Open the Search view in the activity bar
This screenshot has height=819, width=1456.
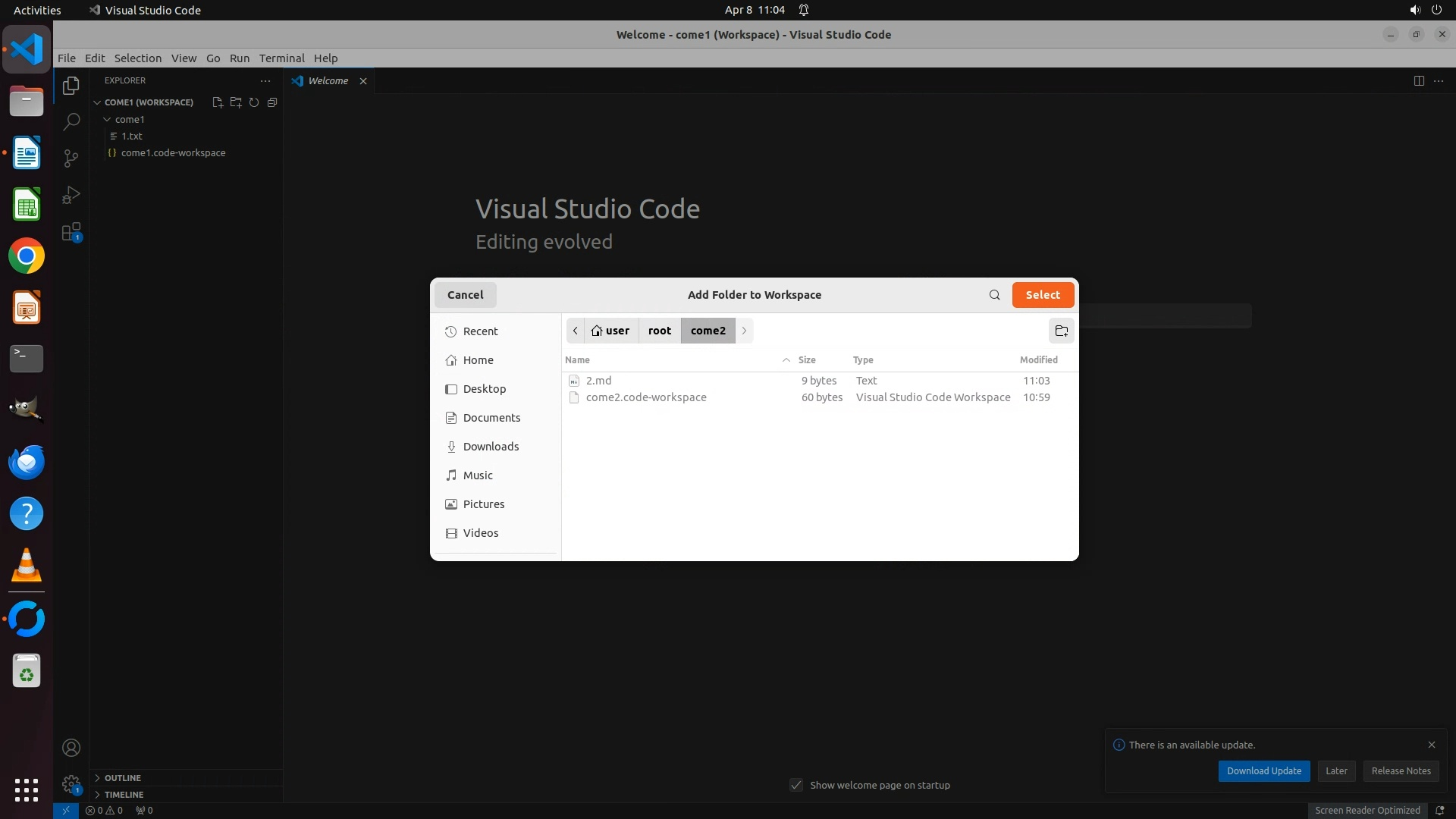click(71, 121)
